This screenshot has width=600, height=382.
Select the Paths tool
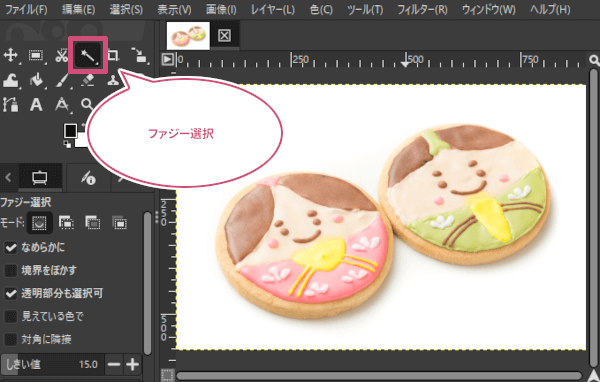point(10,104)
